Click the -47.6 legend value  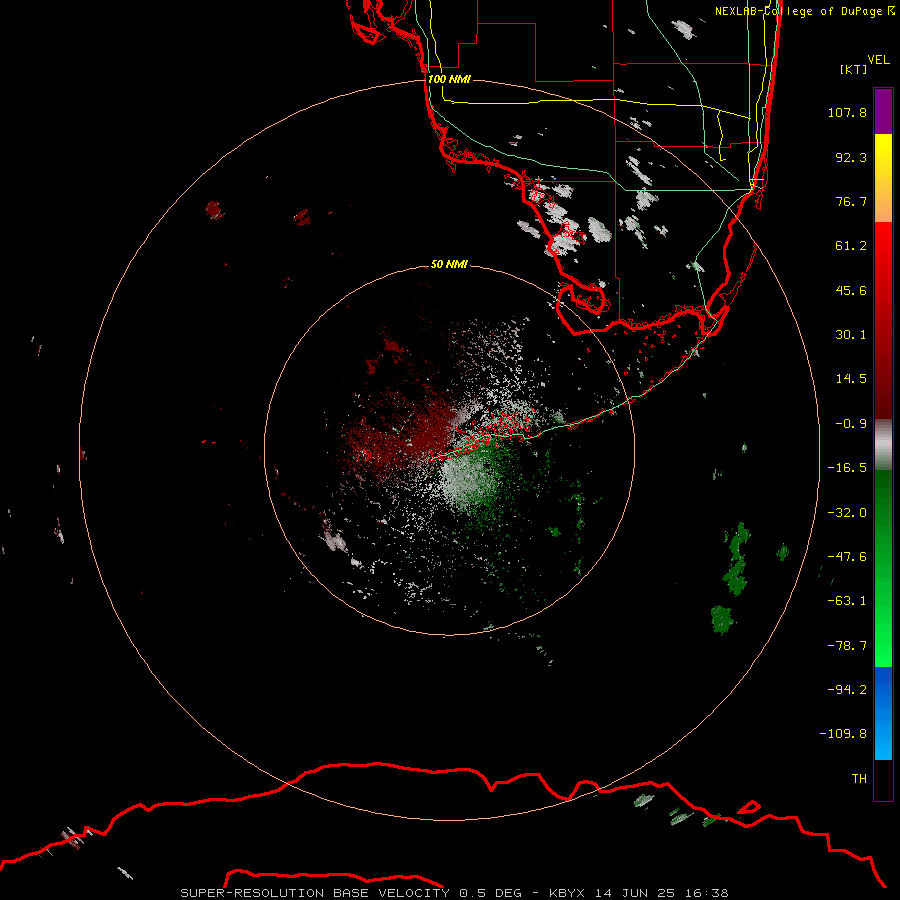(x=847, y=557)
